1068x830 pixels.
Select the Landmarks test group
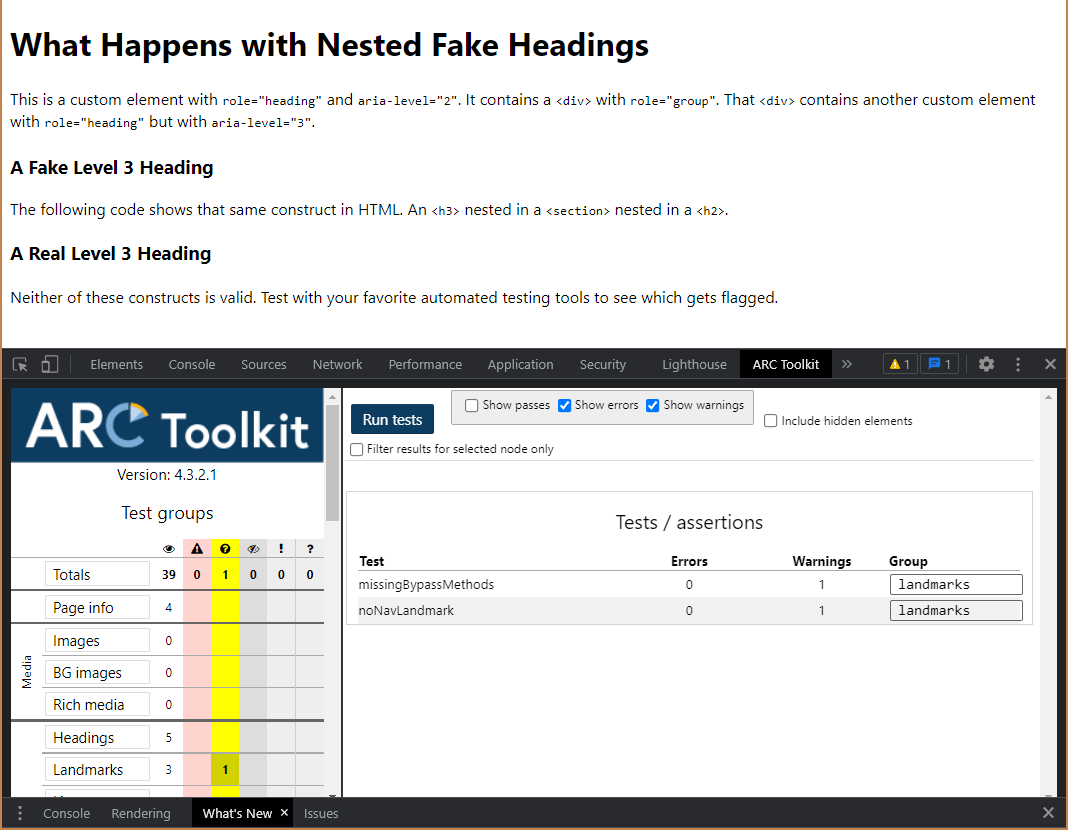[97, 769]
